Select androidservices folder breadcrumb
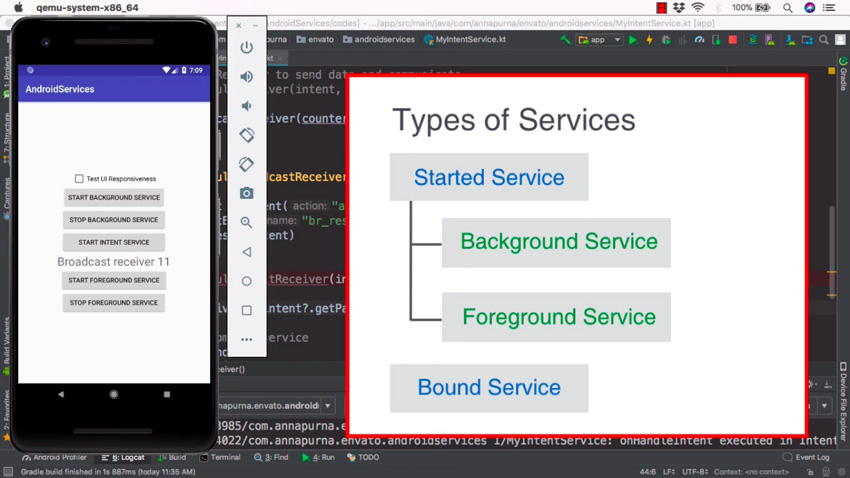The height and width of the screenshot is (478, 850). click(x=379, y=40)
